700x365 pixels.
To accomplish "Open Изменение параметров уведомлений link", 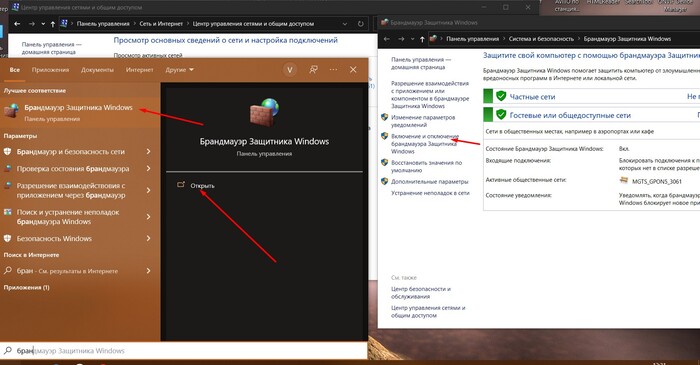I will pos(423,121).
